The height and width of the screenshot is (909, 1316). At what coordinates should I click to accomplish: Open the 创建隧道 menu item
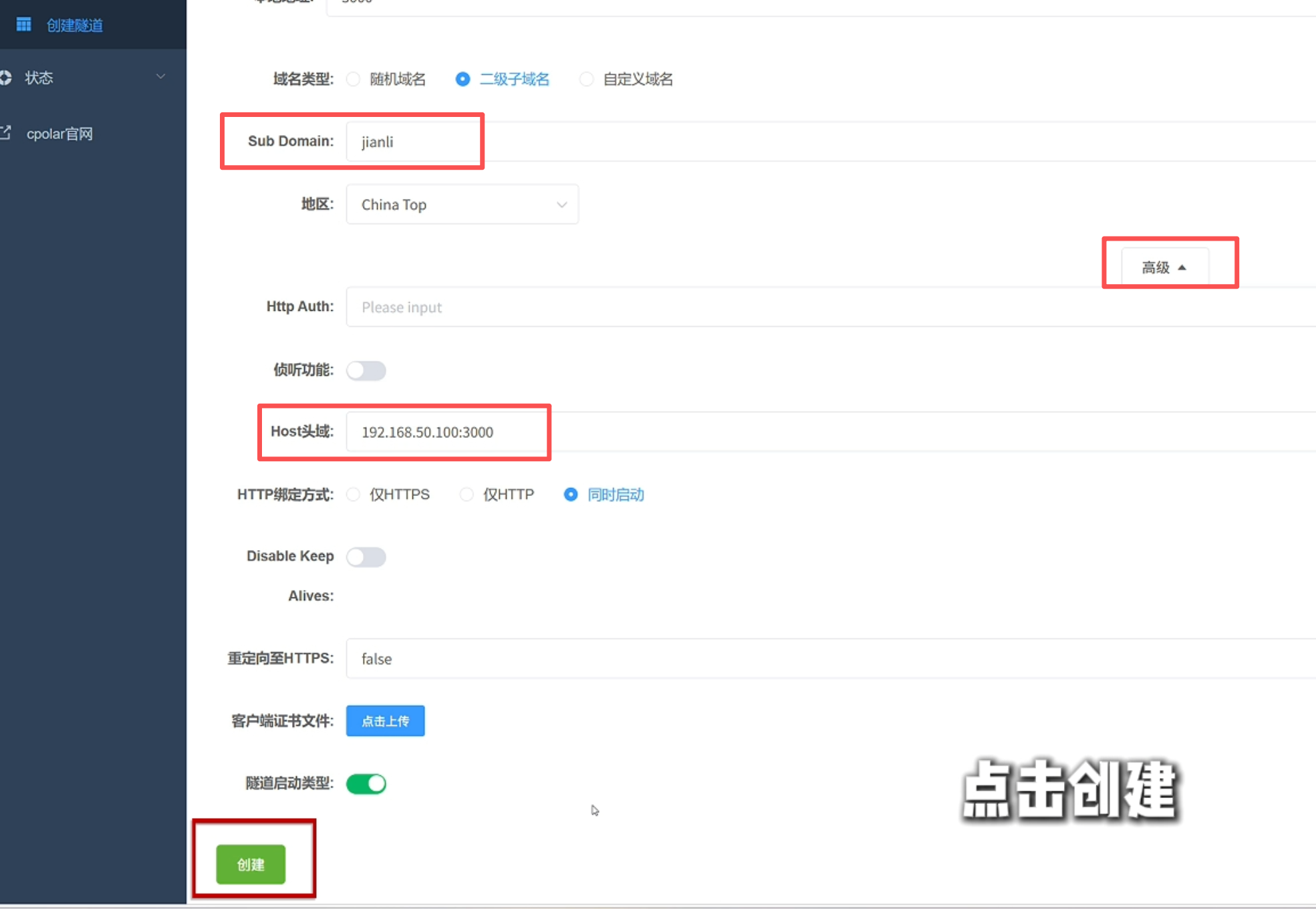tap(74, 25)
